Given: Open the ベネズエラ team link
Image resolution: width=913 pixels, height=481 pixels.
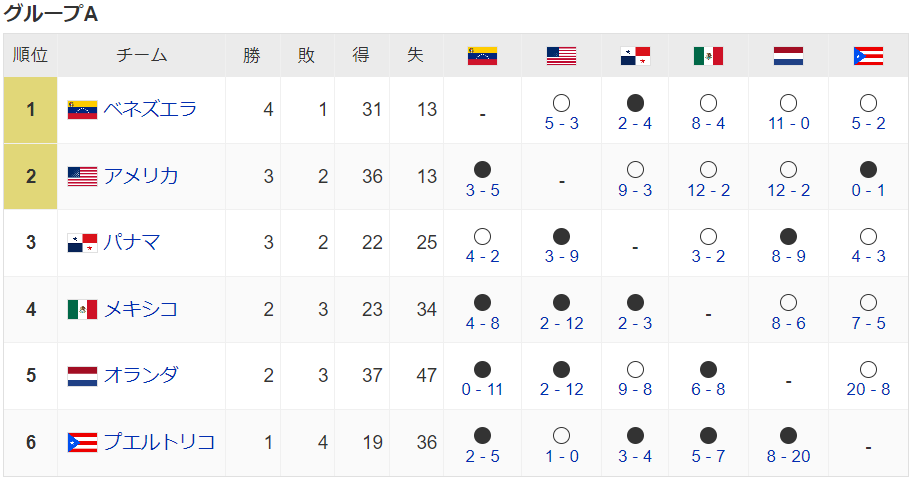Looking at the screenshot, I should pyautogui.click(x=150, y=110).
